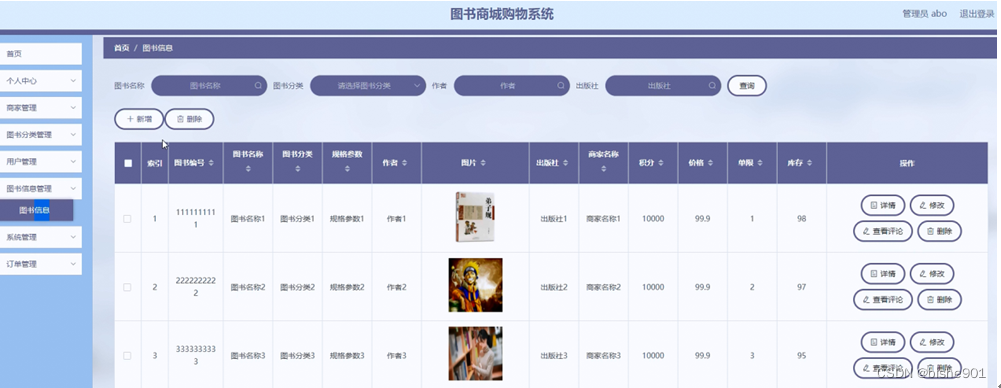Click the 新增 add button
This screenshot has width=1001, height=388.
pyautogui.click(x=139, y=119)
